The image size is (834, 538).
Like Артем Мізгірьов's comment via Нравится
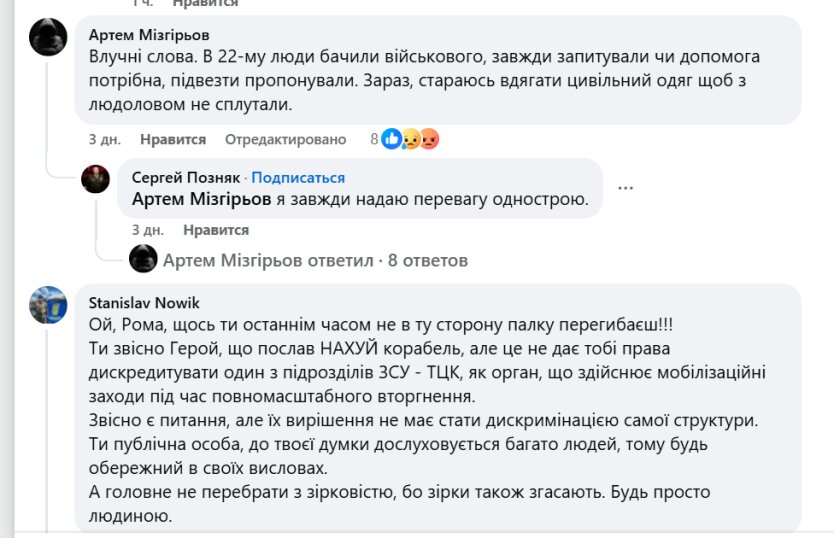[x=173, y=140]
